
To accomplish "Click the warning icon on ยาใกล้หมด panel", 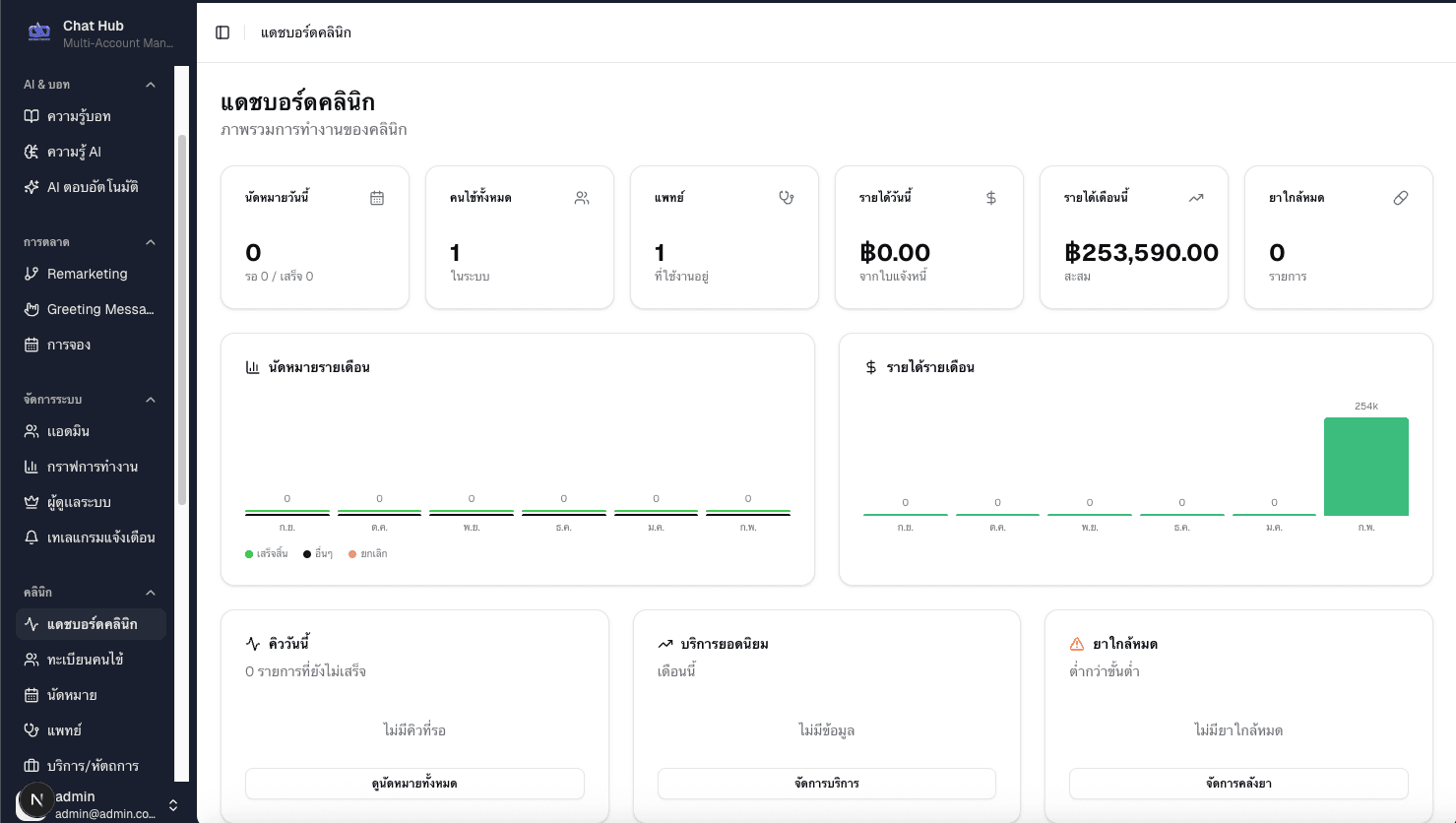I will (1074, 643).
